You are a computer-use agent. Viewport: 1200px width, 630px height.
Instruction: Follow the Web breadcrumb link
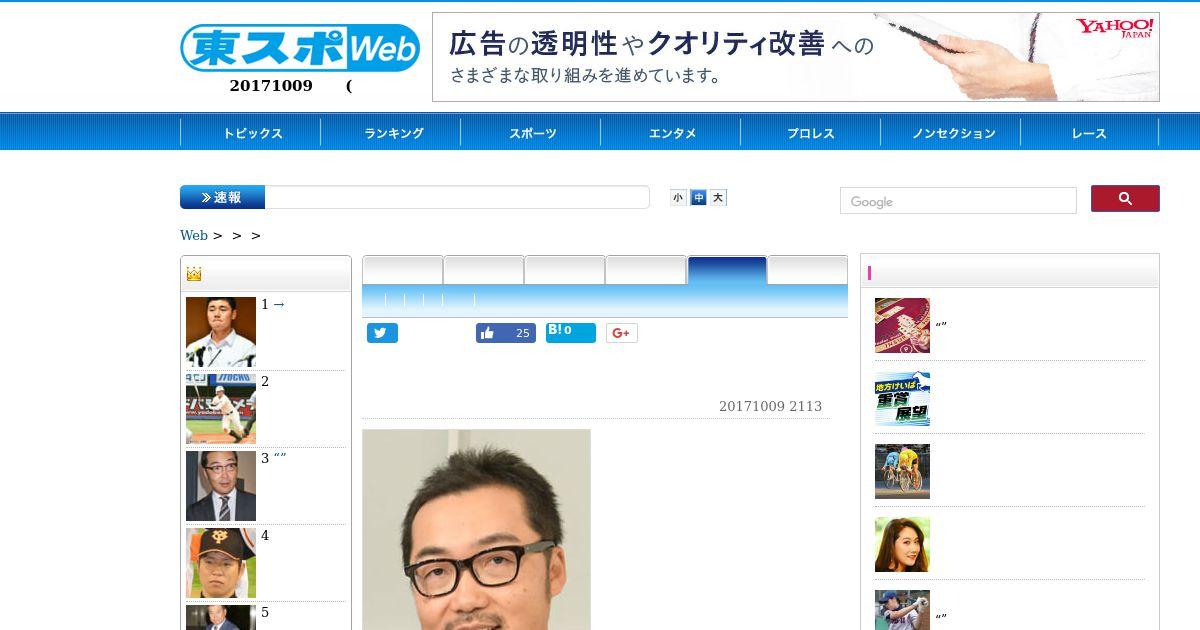coord(194,235)
